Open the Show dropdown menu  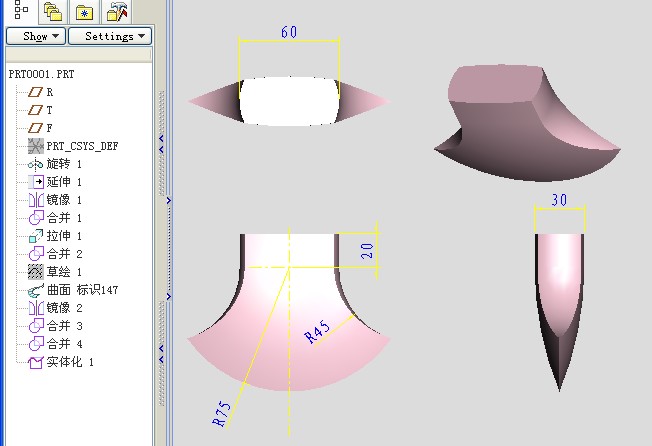36,36
